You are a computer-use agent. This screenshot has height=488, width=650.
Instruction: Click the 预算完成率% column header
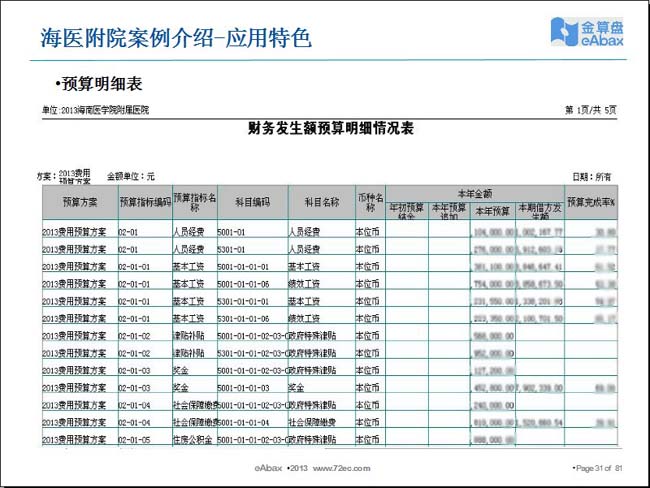591,202
